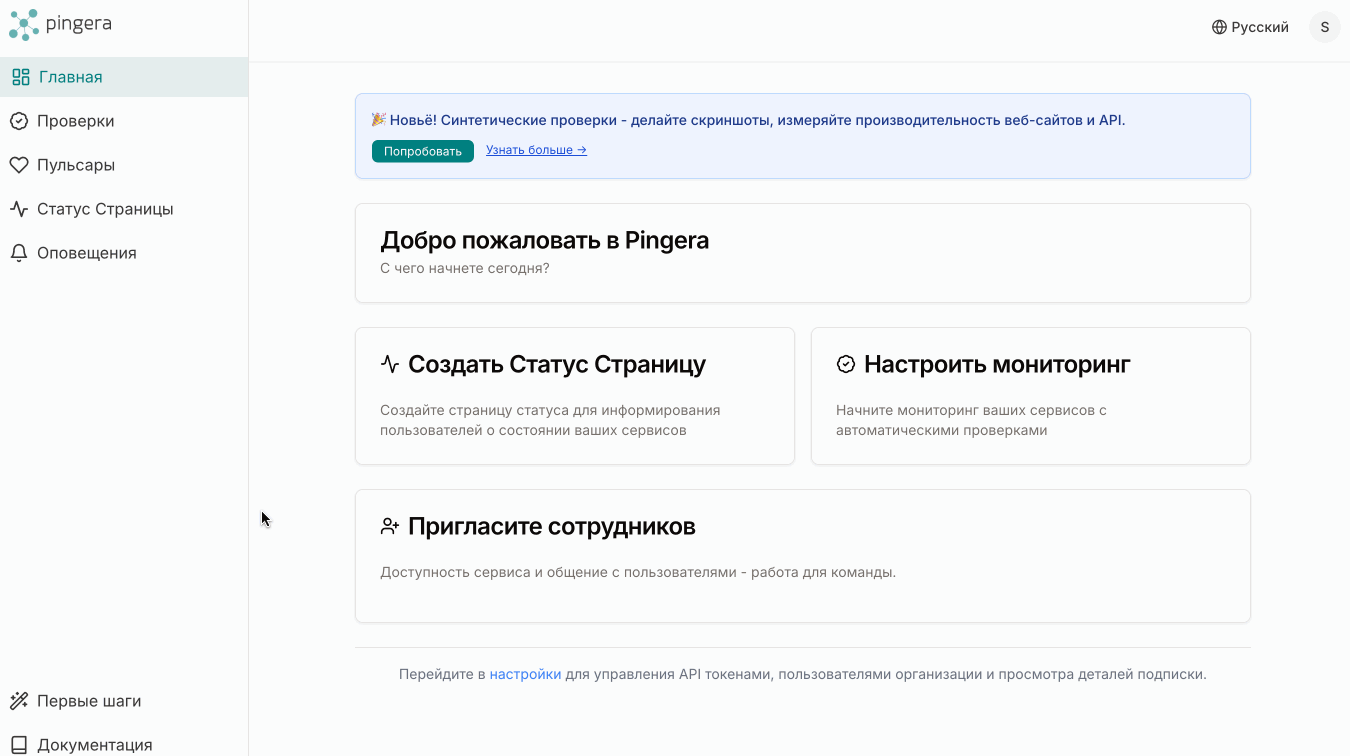The height and width of the screenshot is (756, 1350).
Task: Click the Статус Страницы pulse icon in sidebar
Action: pos(19,209)
